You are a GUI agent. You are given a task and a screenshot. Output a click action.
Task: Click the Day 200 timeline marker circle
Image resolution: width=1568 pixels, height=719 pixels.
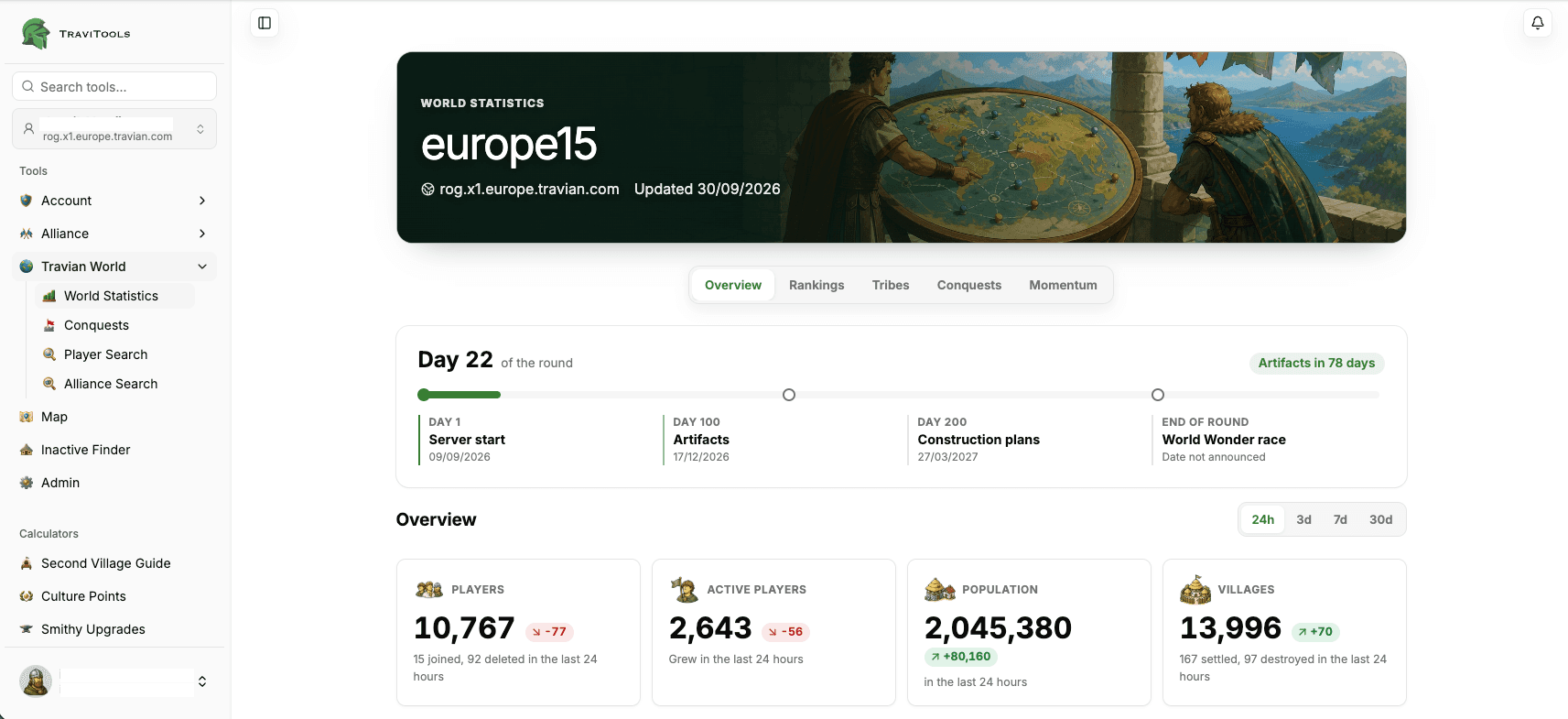click(1158, 395)
